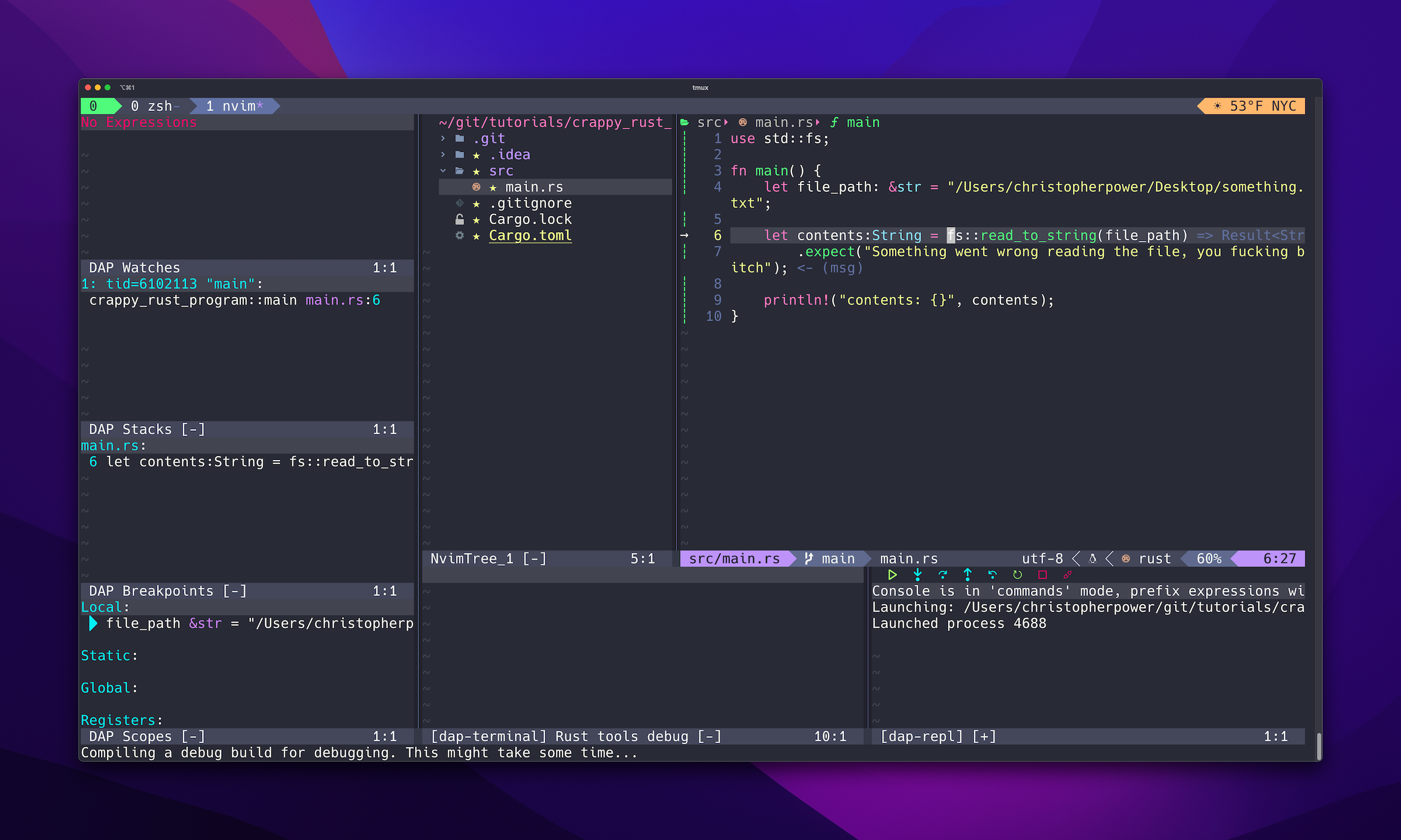Expand the file_path local variable triangle
This screenshot has width=1401, height=840.
point(93,623)
